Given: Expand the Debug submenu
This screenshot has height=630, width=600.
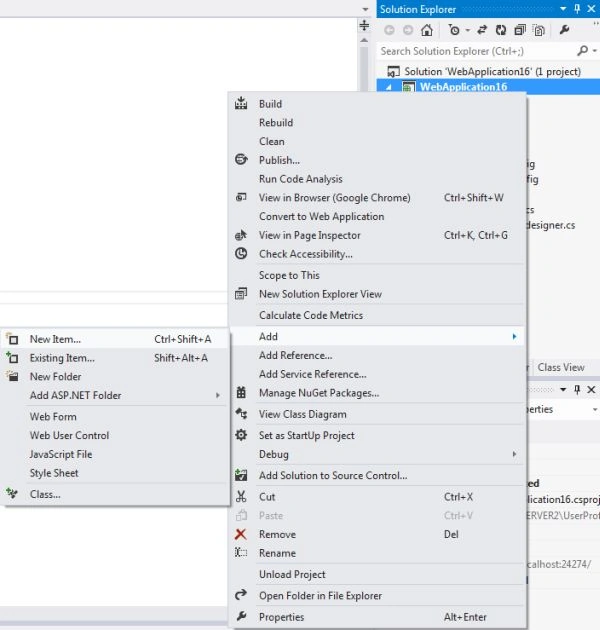Looking at the screenshot, I should tap(377, 454).
